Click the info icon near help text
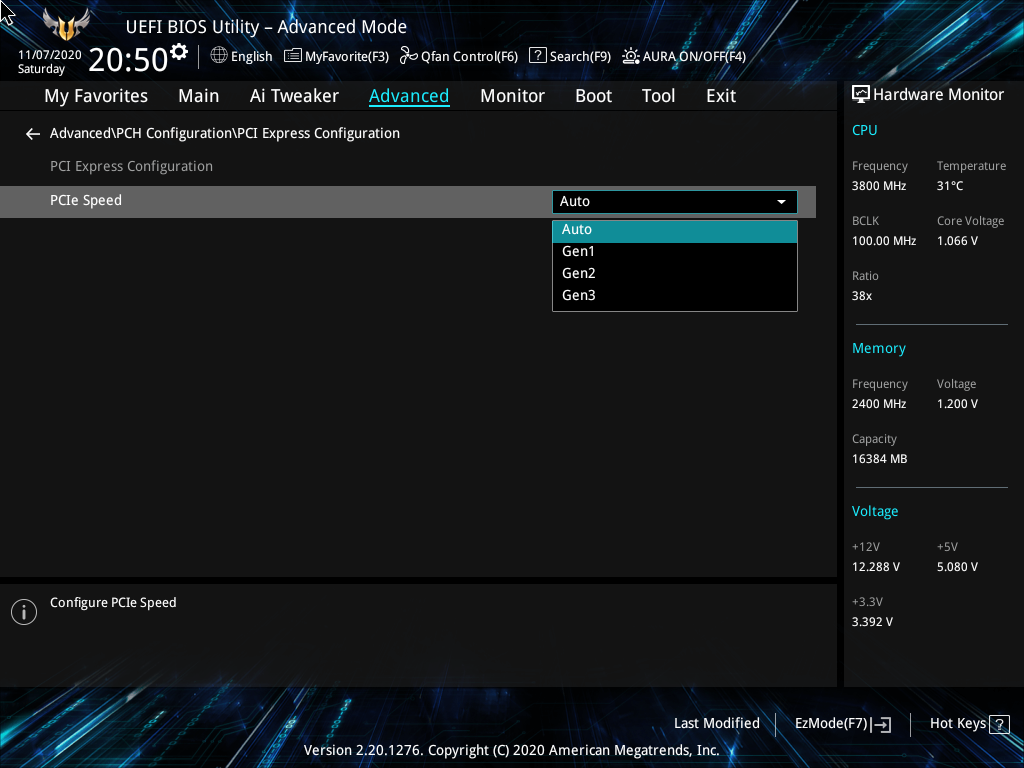This screenshot has width=1024, height=768. click(24, 612)
